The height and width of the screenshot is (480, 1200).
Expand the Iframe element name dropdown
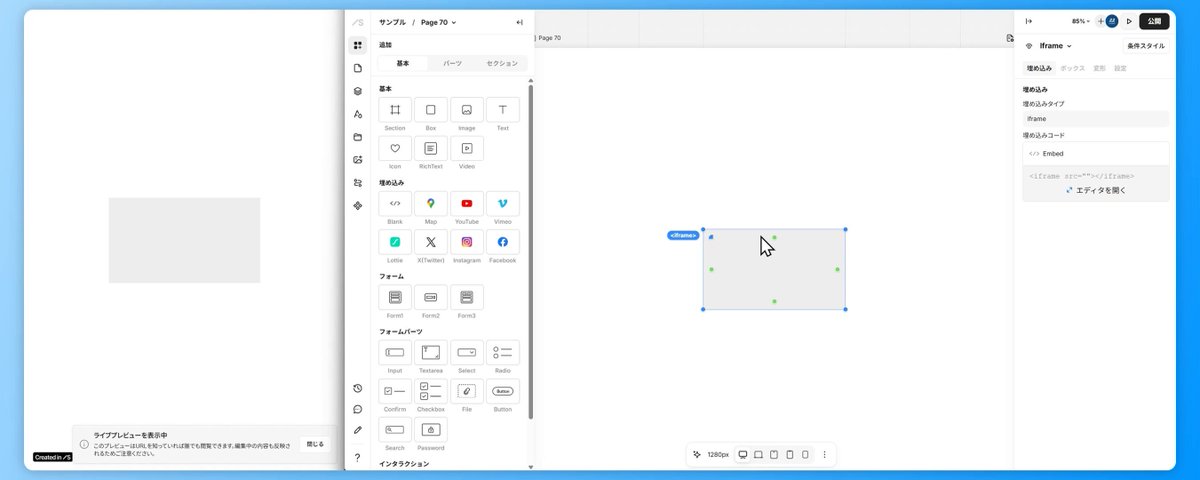coord(1055,46)
